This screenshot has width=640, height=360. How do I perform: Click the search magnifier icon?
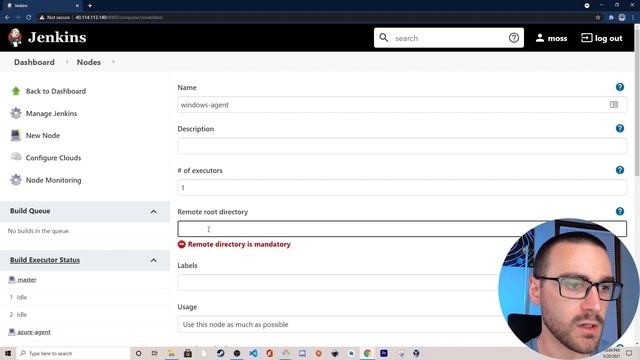click(x=384, y=38)
